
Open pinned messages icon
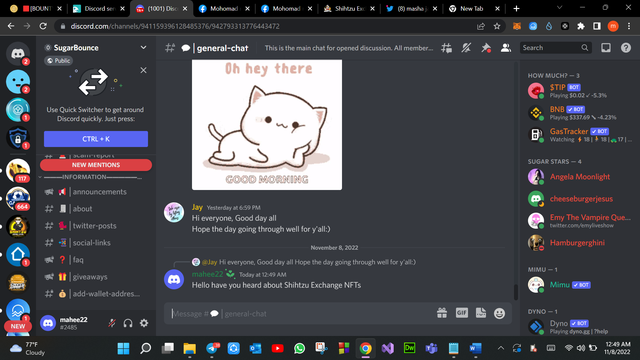[486, 48]
